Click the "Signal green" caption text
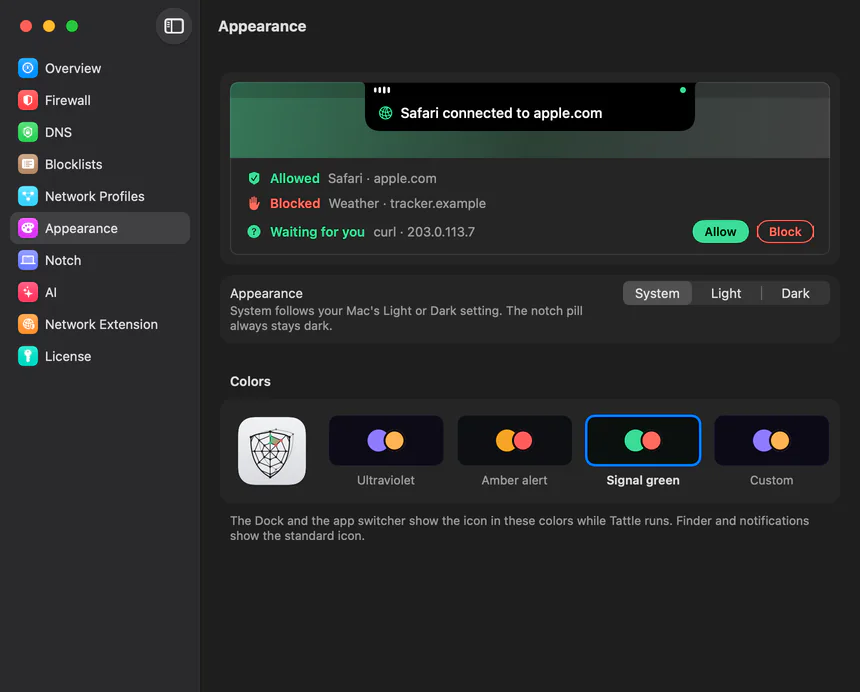Viewport: 860px width, 692px height. 643,480
